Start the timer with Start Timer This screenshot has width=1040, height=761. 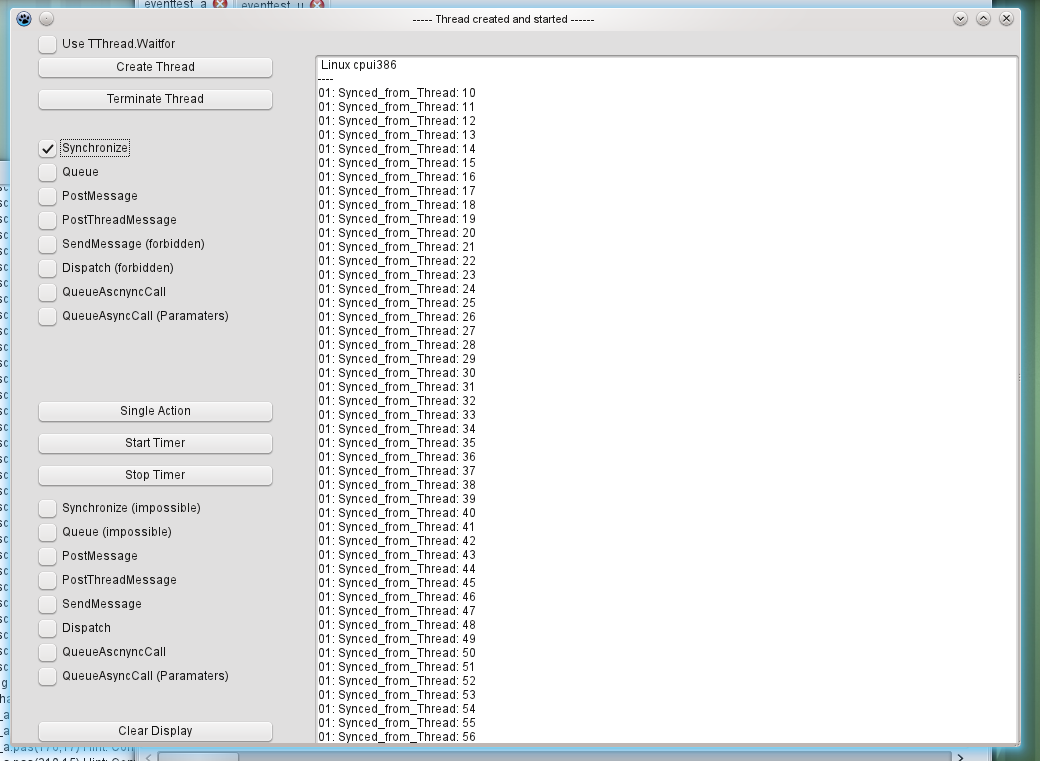pos(155,443)
